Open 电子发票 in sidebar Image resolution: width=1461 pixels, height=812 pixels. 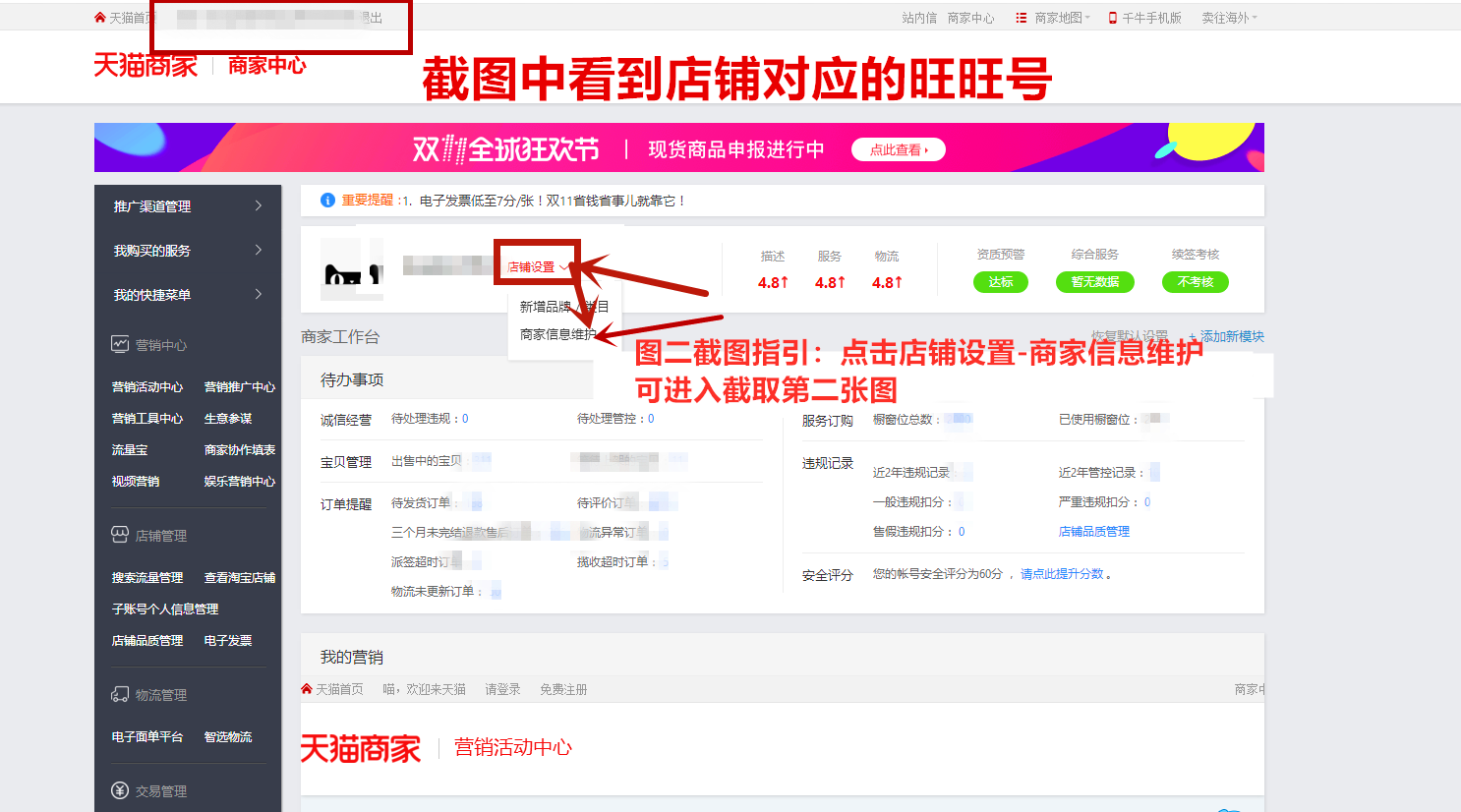[228, 641]
